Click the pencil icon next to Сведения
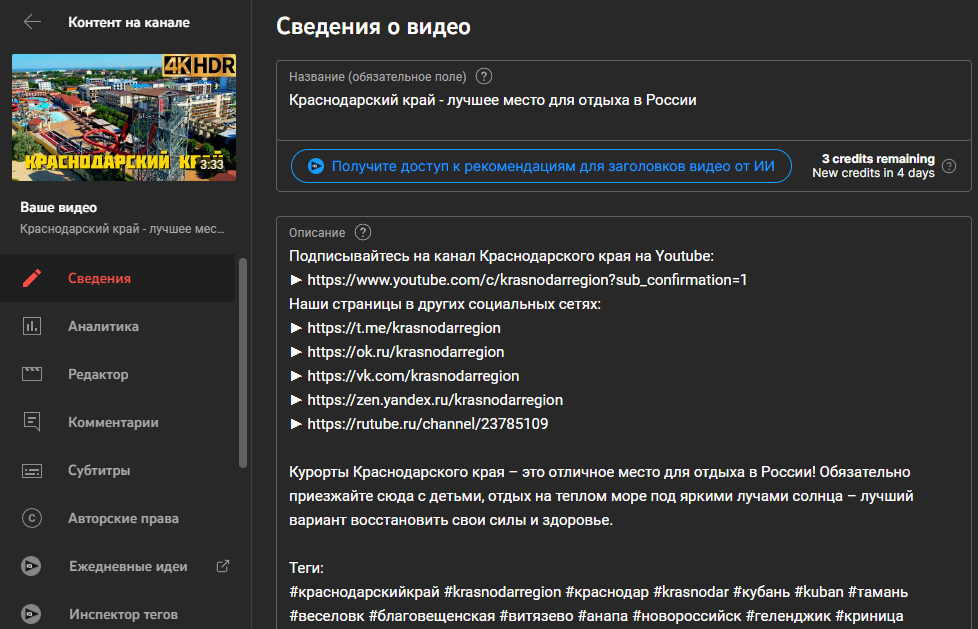The image size is (978, 629). click(x=32, y=278)
